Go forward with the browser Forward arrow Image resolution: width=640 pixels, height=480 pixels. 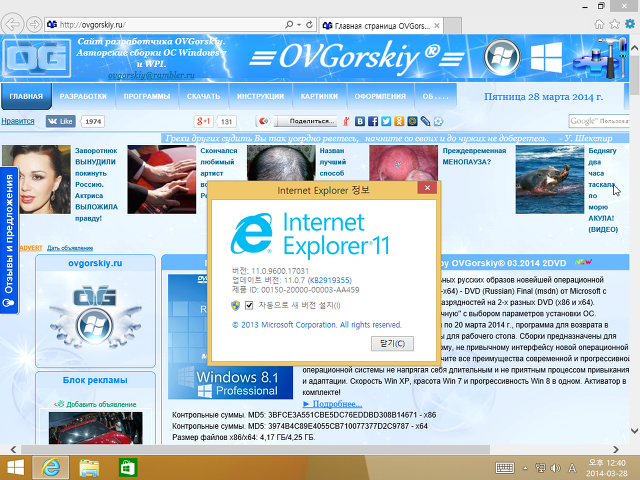(34, 24)
